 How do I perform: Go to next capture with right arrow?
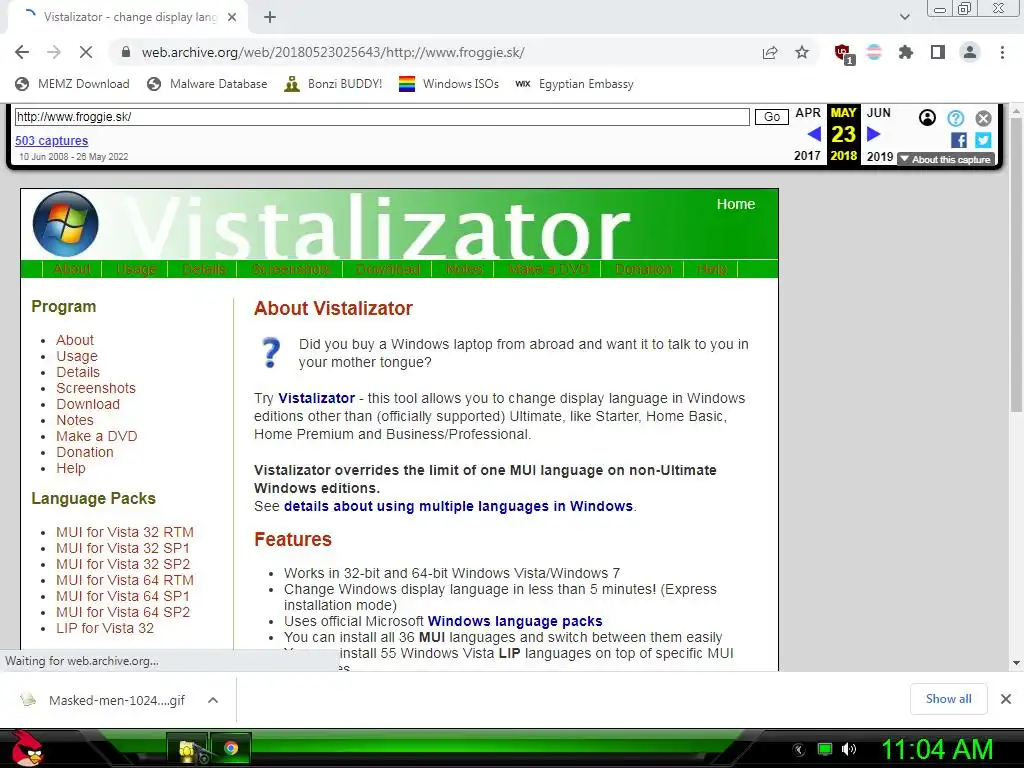(873, 135)
